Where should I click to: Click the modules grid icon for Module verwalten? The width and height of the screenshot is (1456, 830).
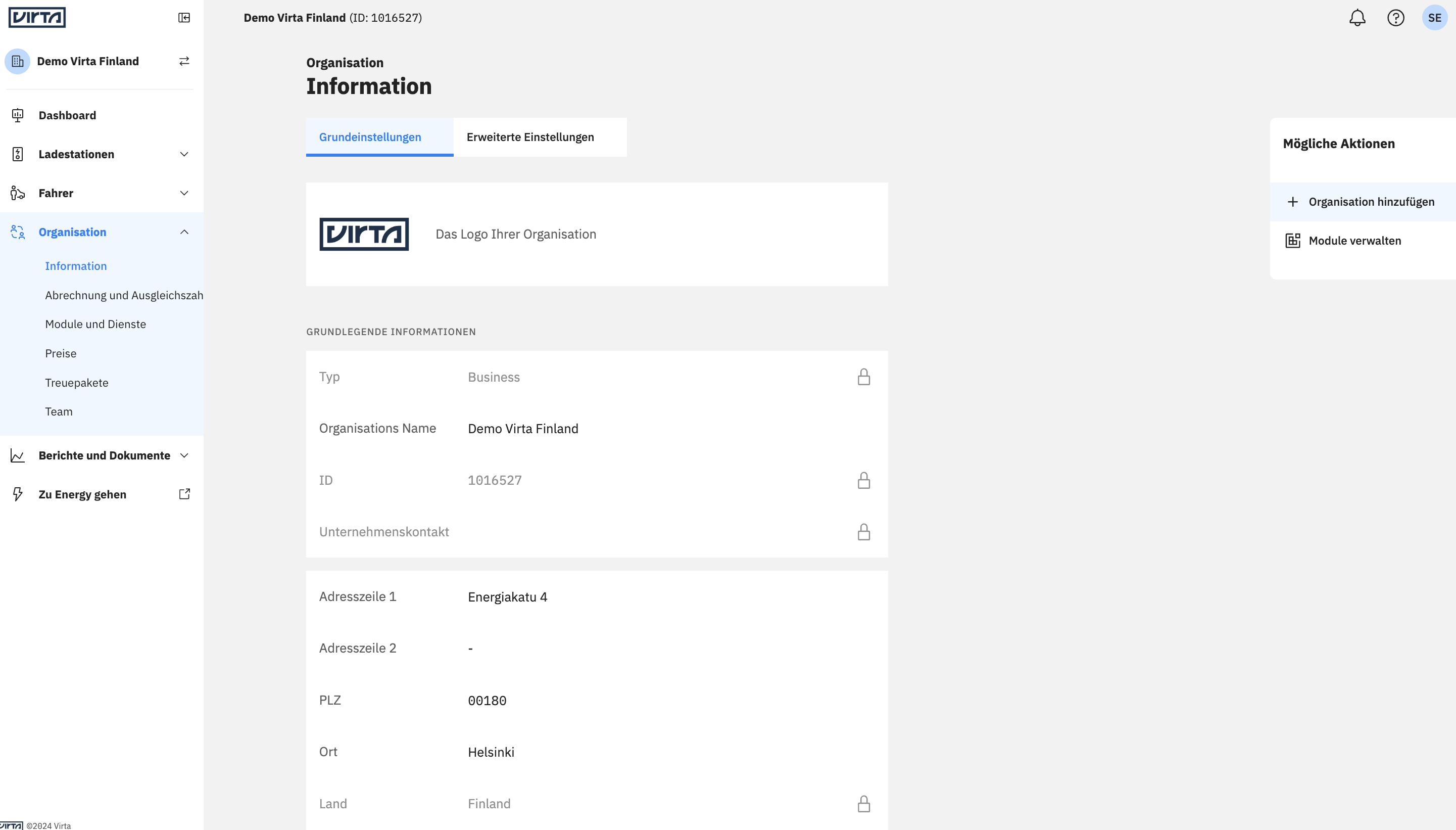1292,241
